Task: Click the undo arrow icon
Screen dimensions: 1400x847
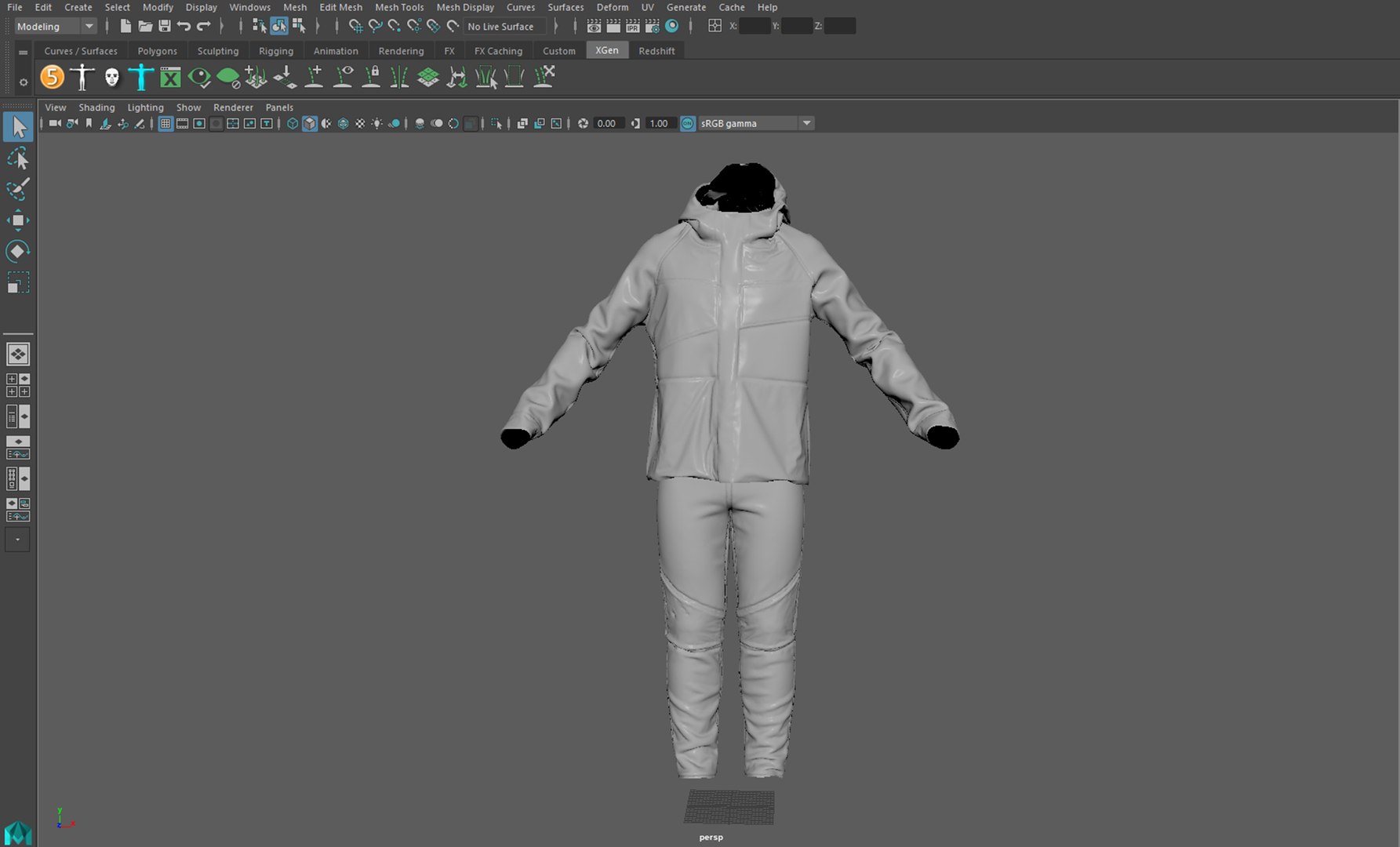Action: (x=184, y=26)
